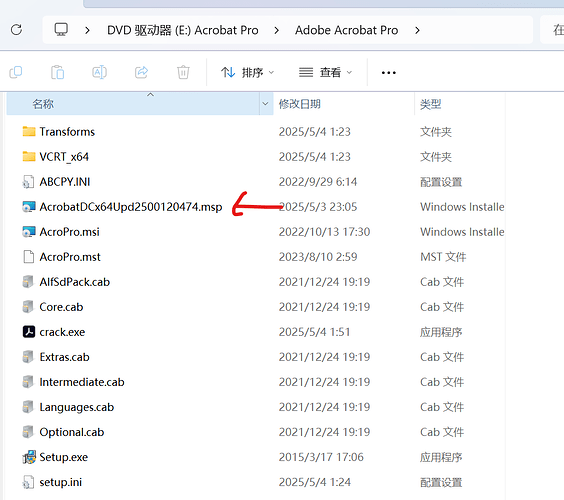The height and width of the screenshot is (500, 564).
Task: Click the share toolbar icon
Action: point(141,72)
